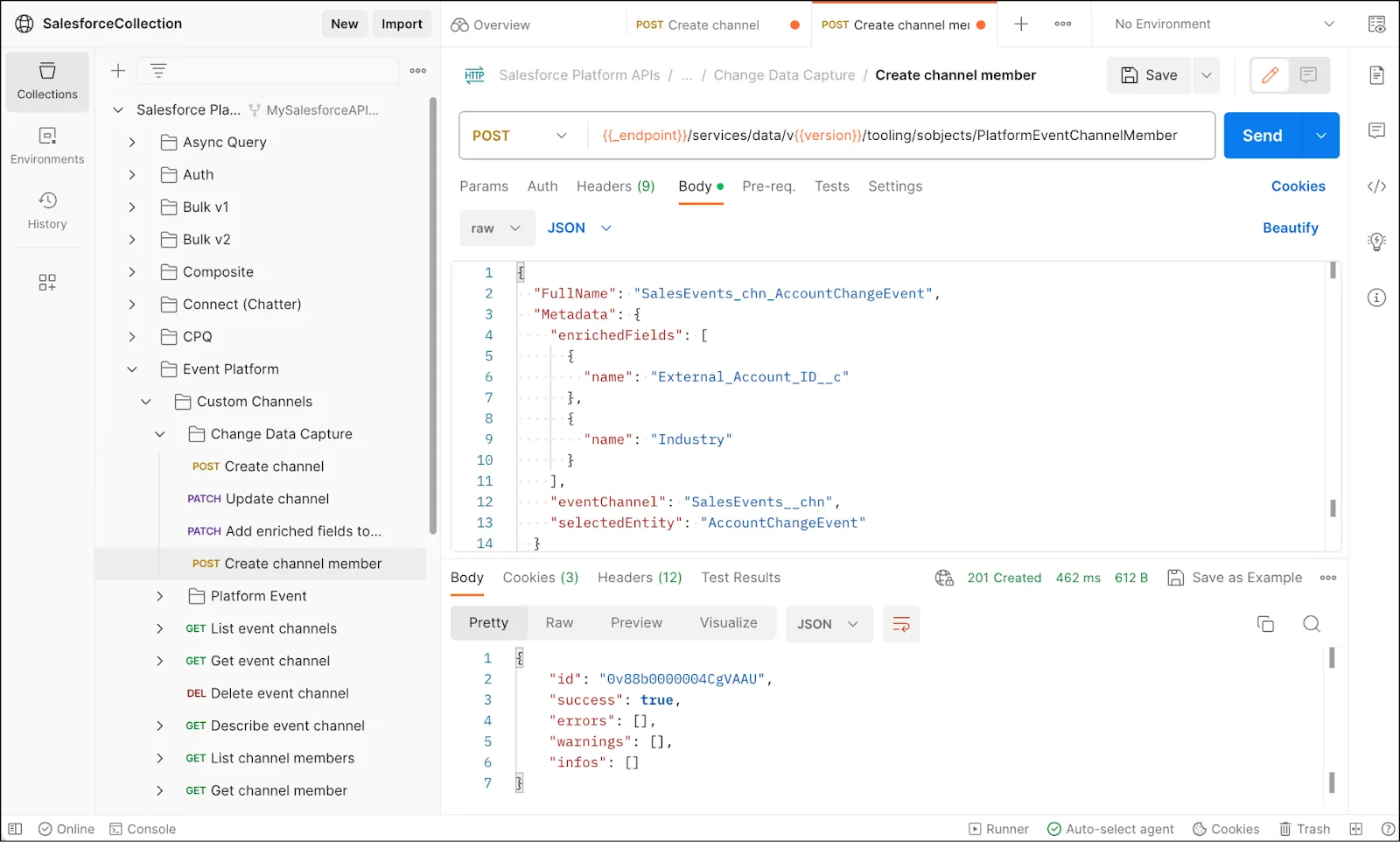Click the request URL input field
This screenshot has width=1400, height=842.
899,136
